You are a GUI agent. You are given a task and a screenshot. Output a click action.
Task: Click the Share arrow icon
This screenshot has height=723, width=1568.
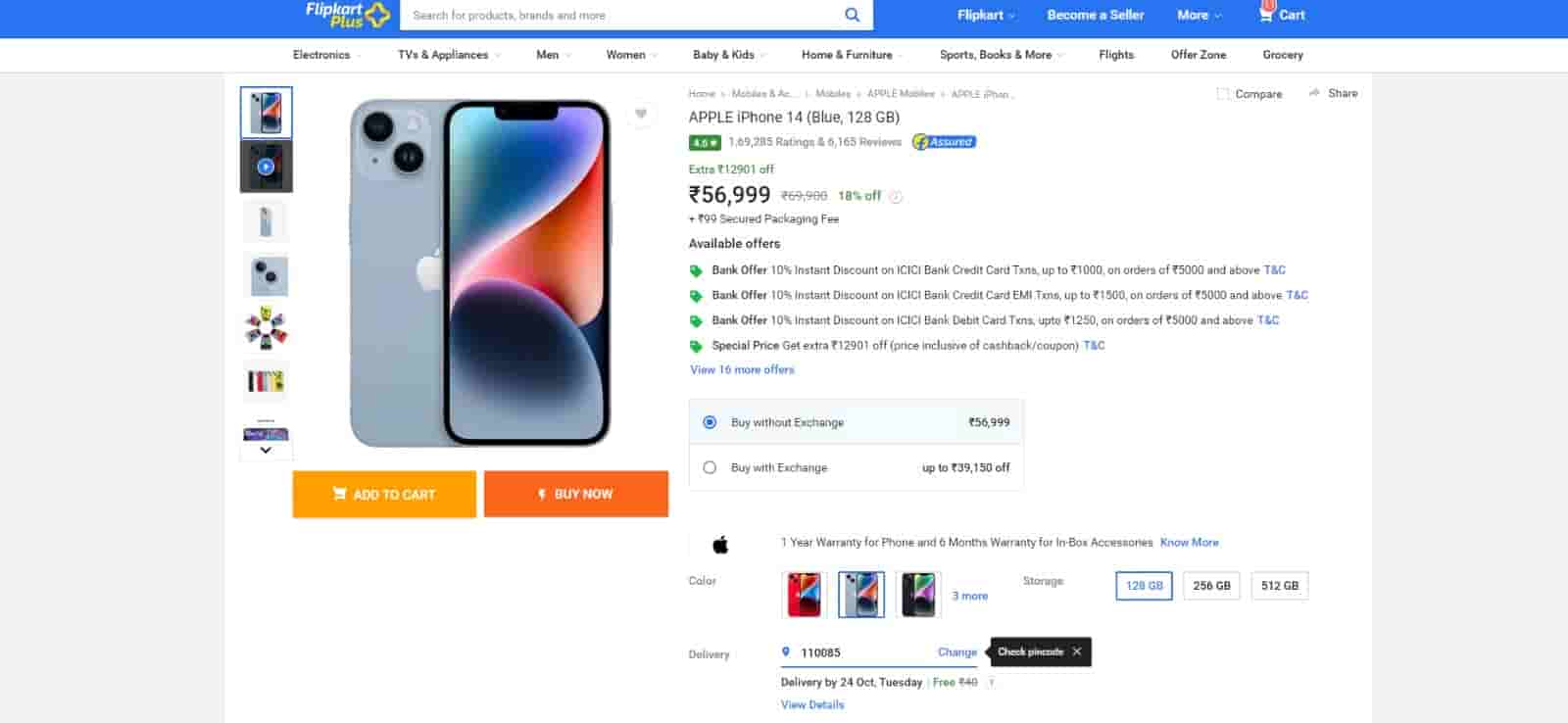(1314, 93)
